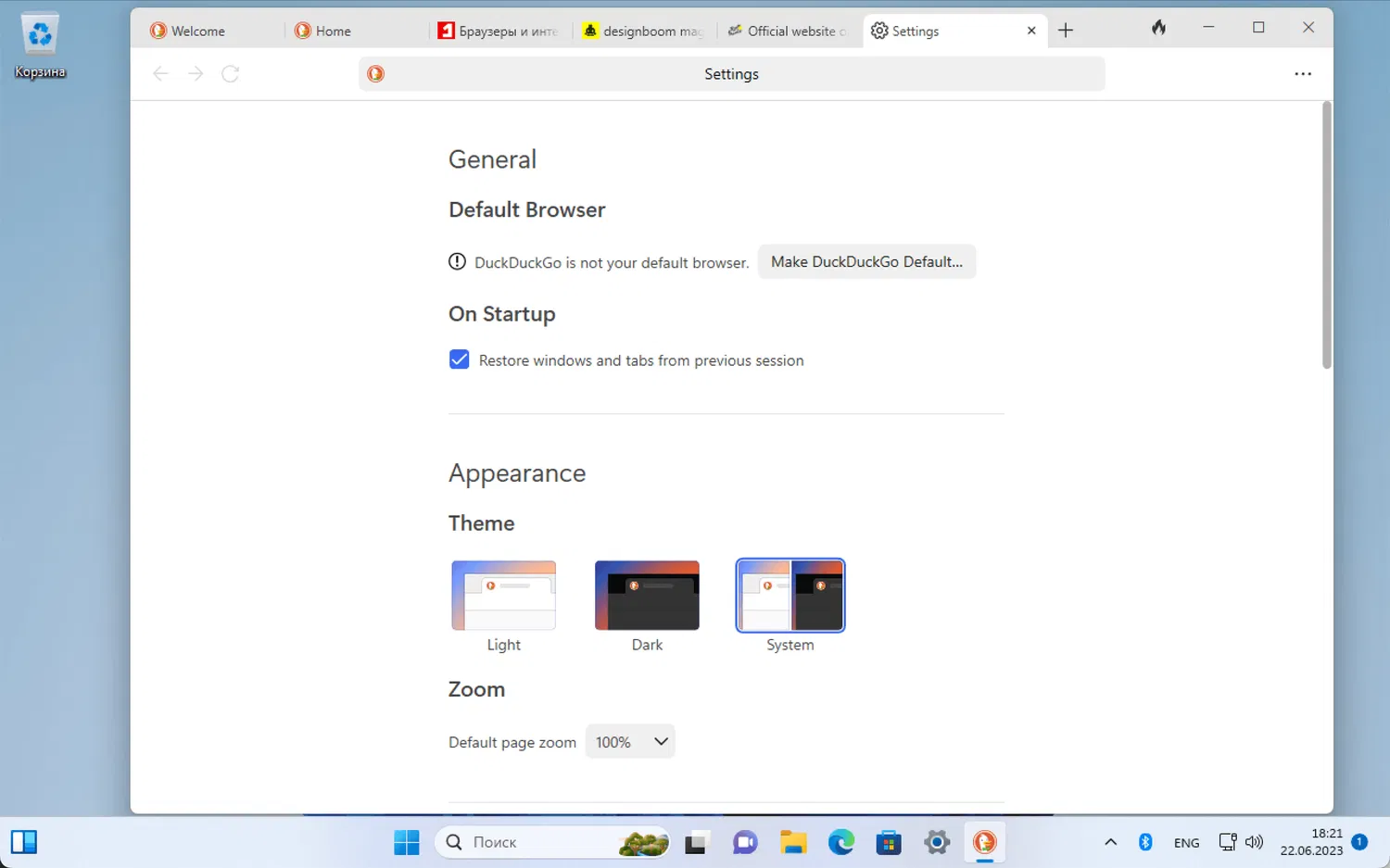Viewport: 1390px width, 868px height.
Task: Switch to the designboom tab
Action: [645, 31]
